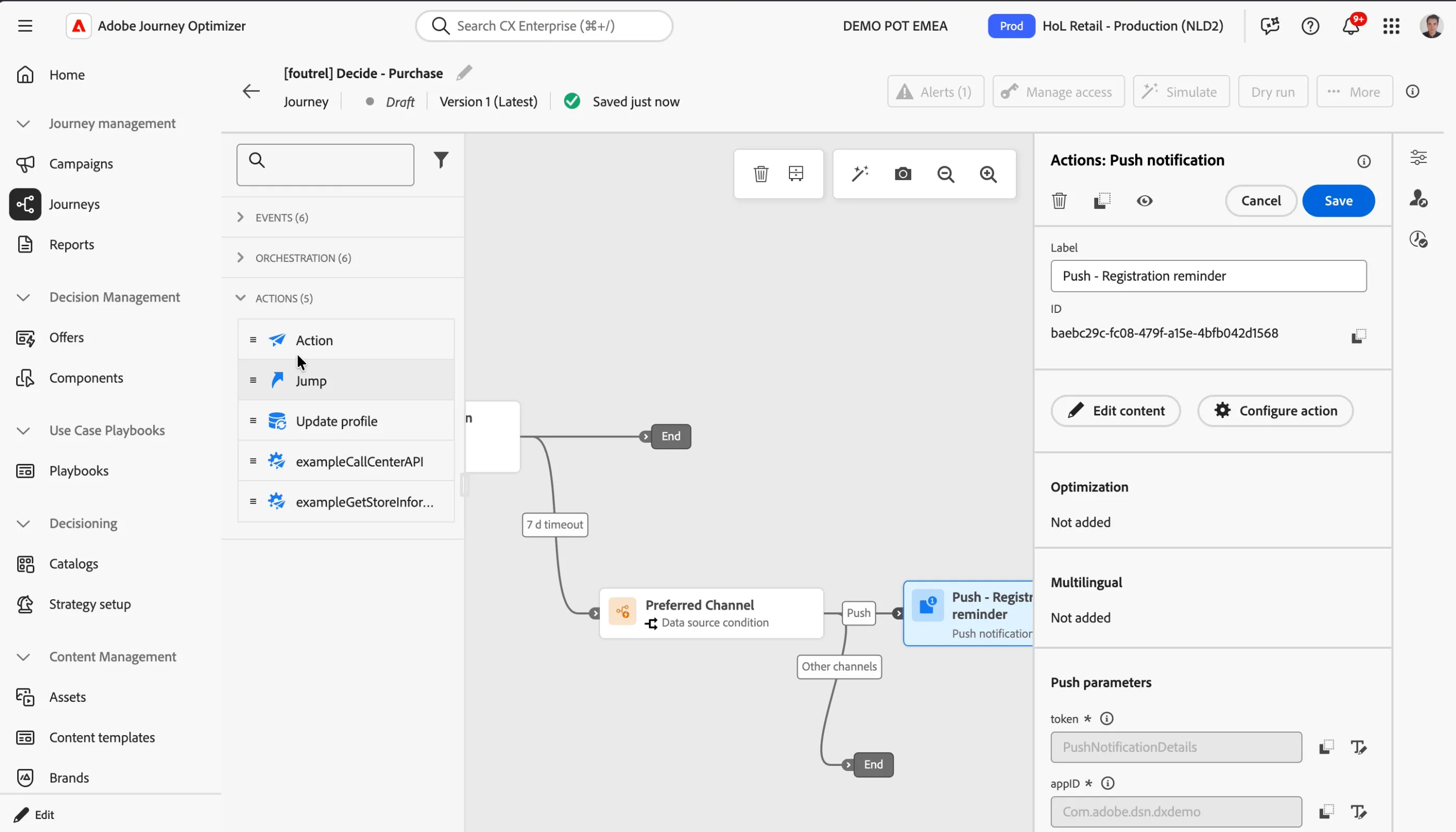Click Configure action button

click(1275, 411)
